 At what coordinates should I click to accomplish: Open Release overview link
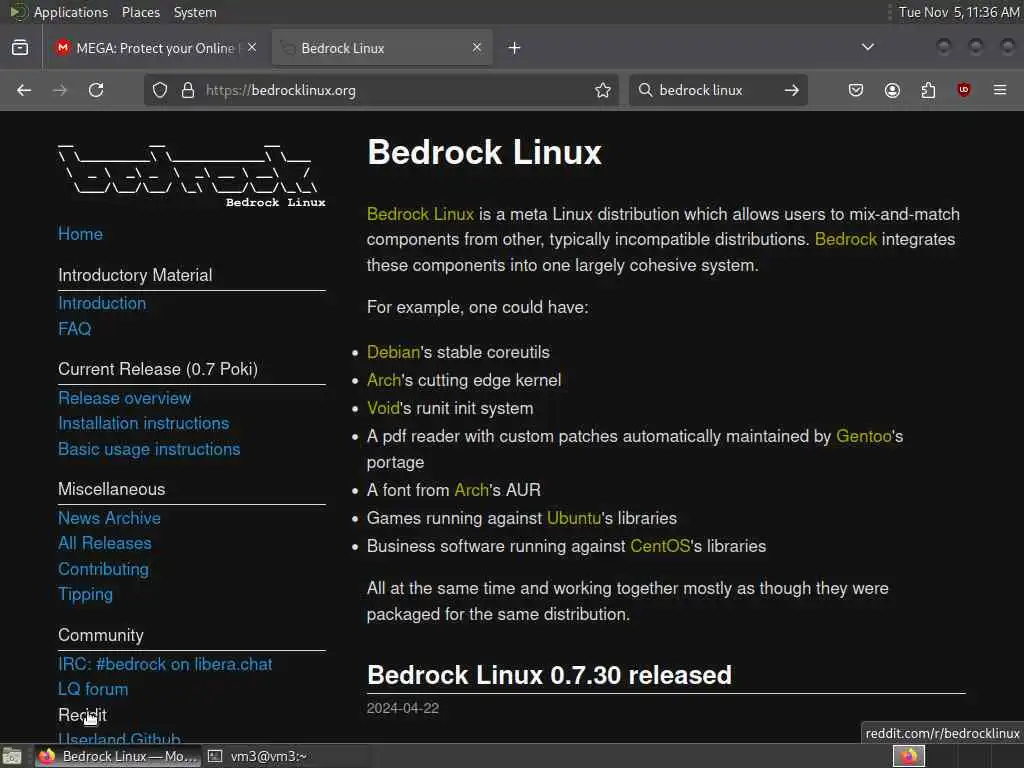(125, 398)
